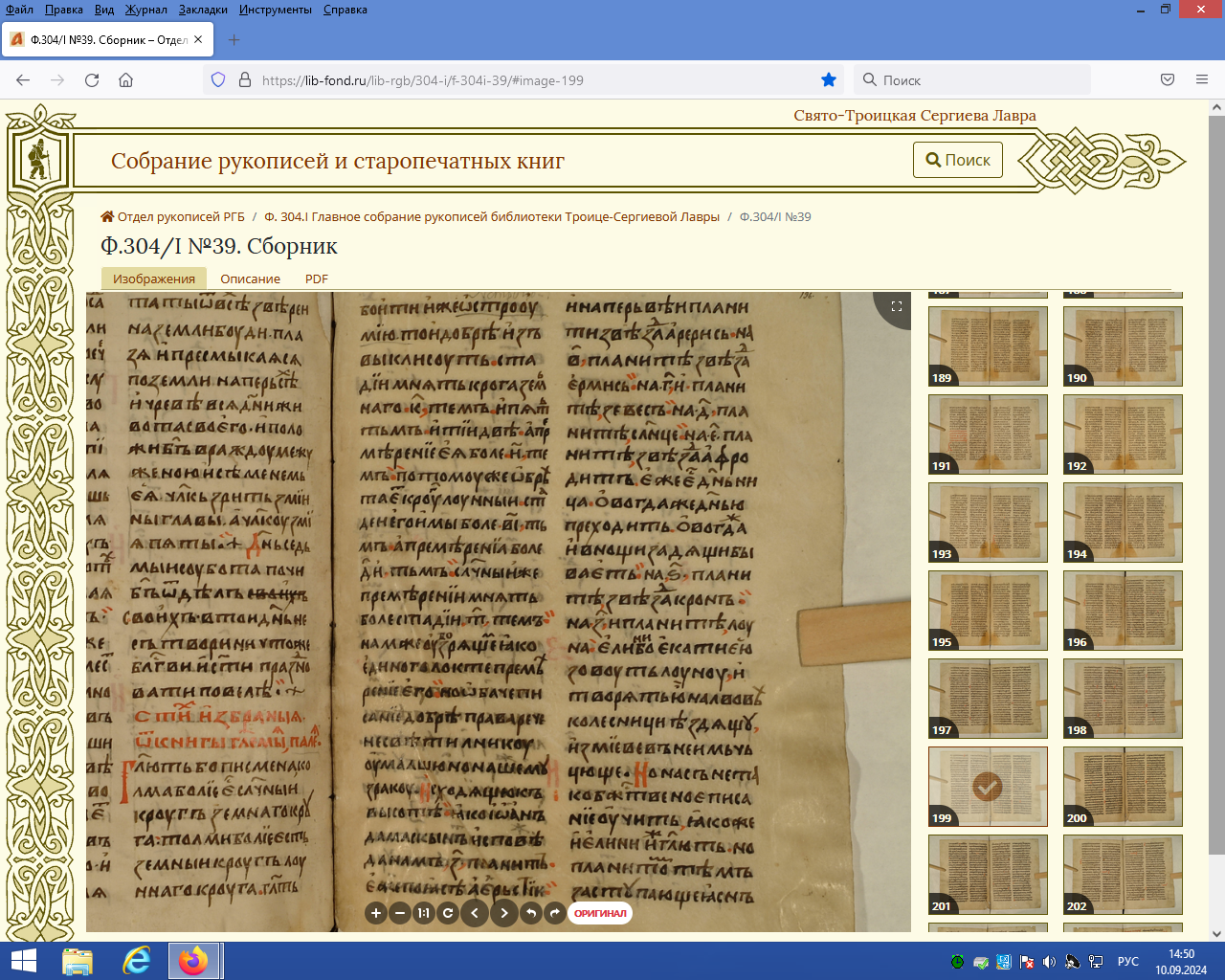
Task: Click Ф.304/I №39 breadcrumb
Action: [775, 216]
